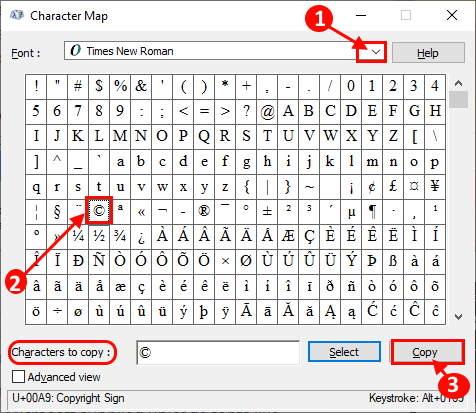Click the scrollbar up arrow

(459, 83)
